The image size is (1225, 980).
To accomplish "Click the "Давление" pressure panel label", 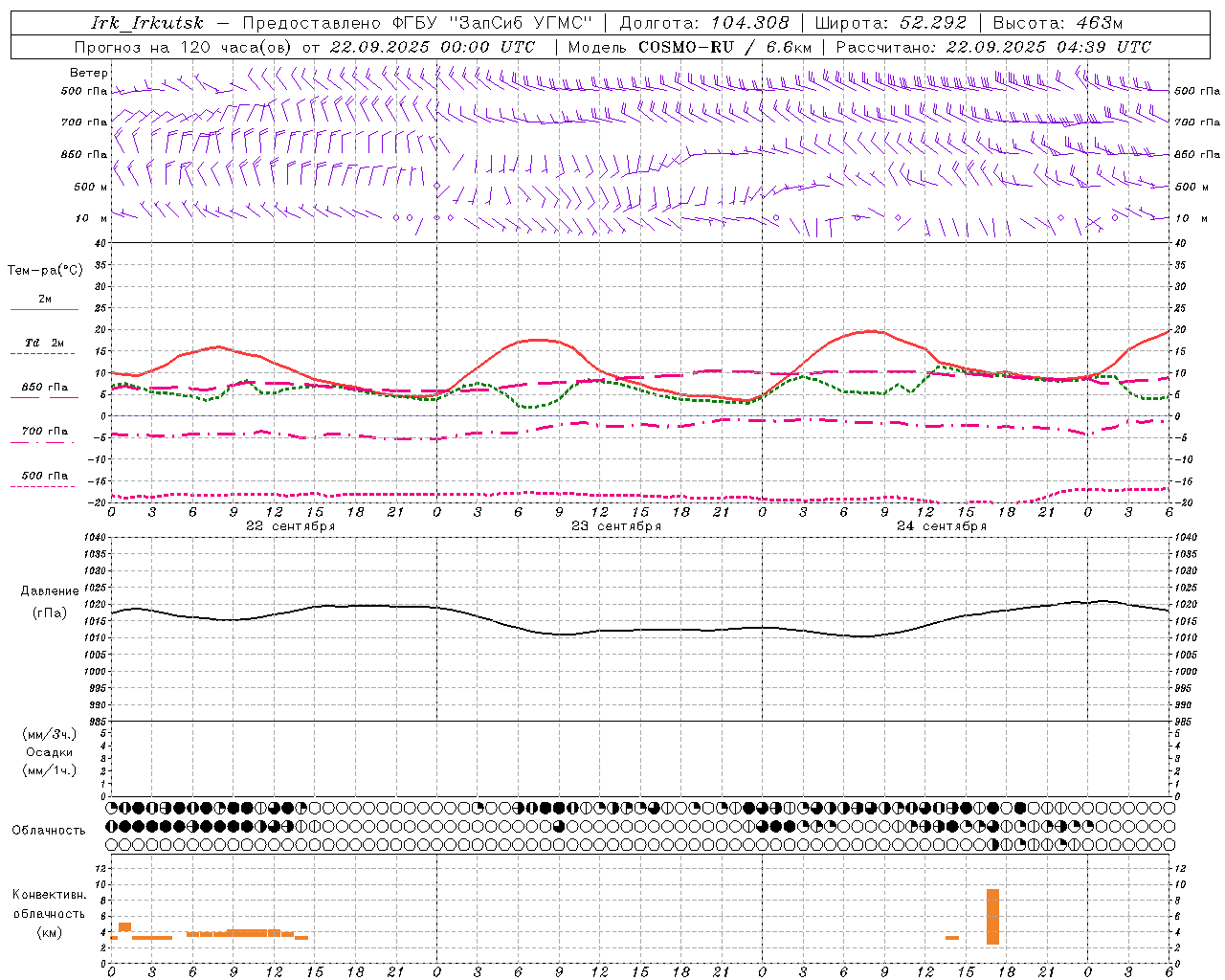I will pos(50,591).
